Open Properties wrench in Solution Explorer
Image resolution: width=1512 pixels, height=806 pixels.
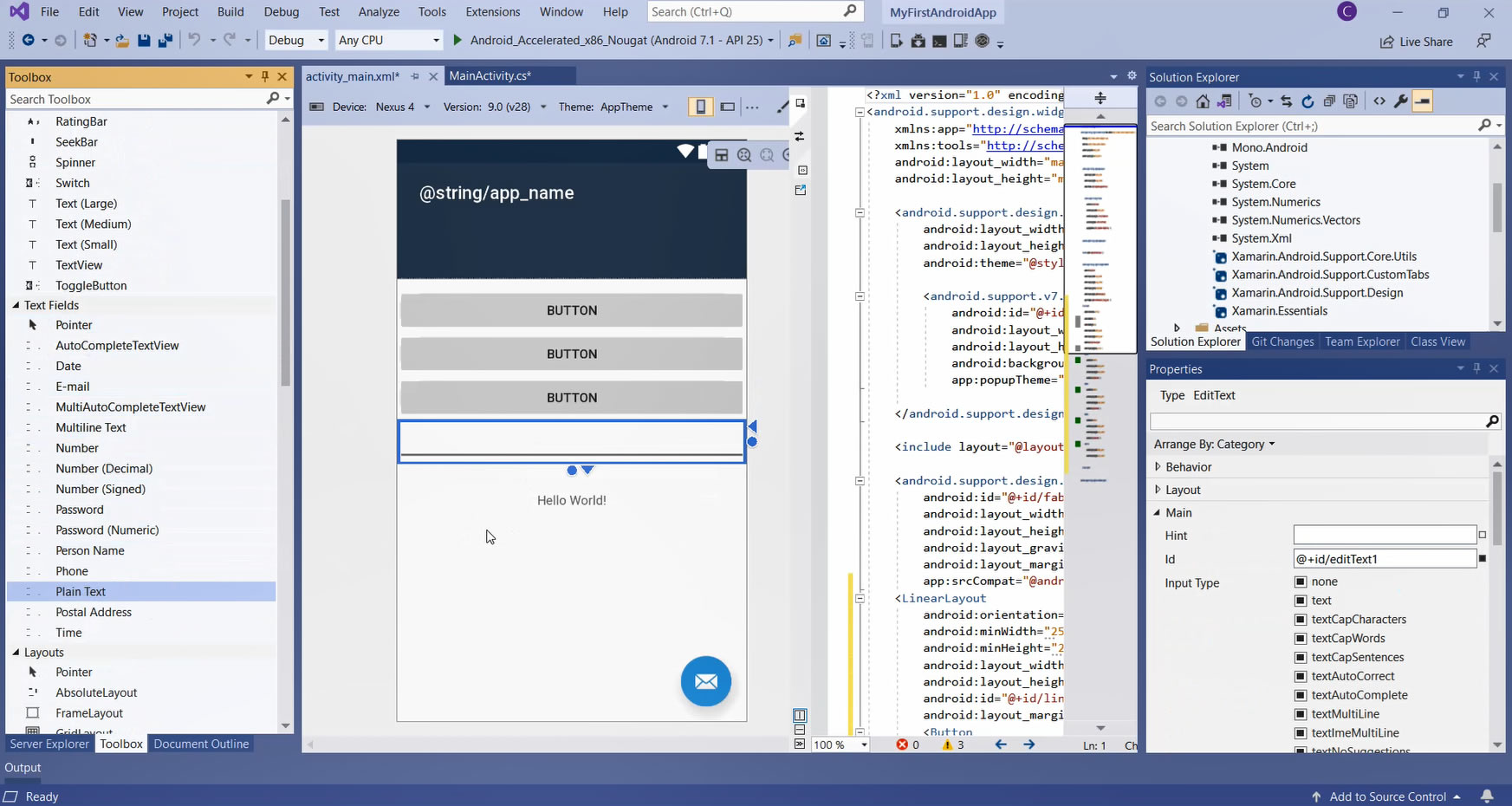point(1400,101)
